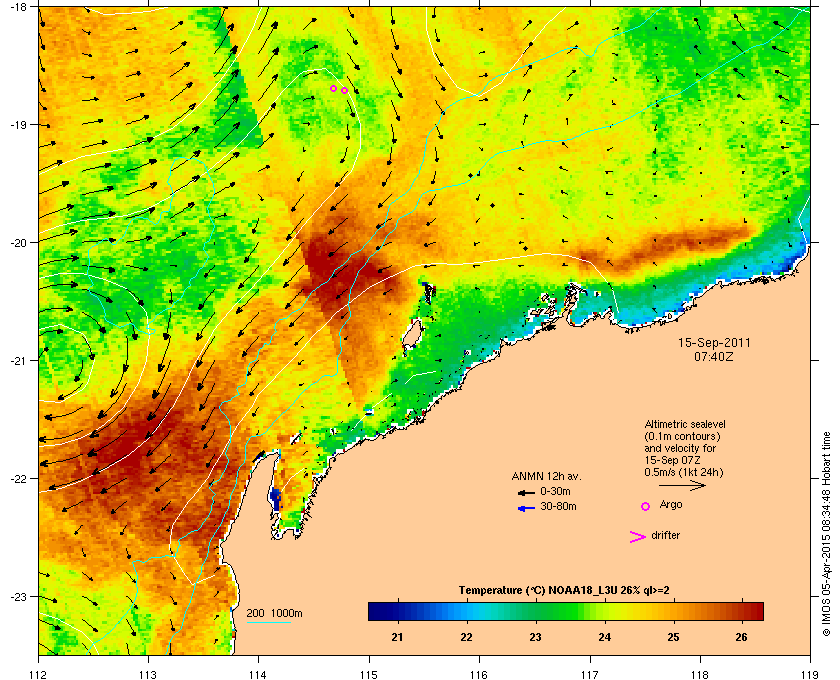Click the 117 longitude axis label
This screenshot has width=840, height=680.
click(x=590, y=675)
